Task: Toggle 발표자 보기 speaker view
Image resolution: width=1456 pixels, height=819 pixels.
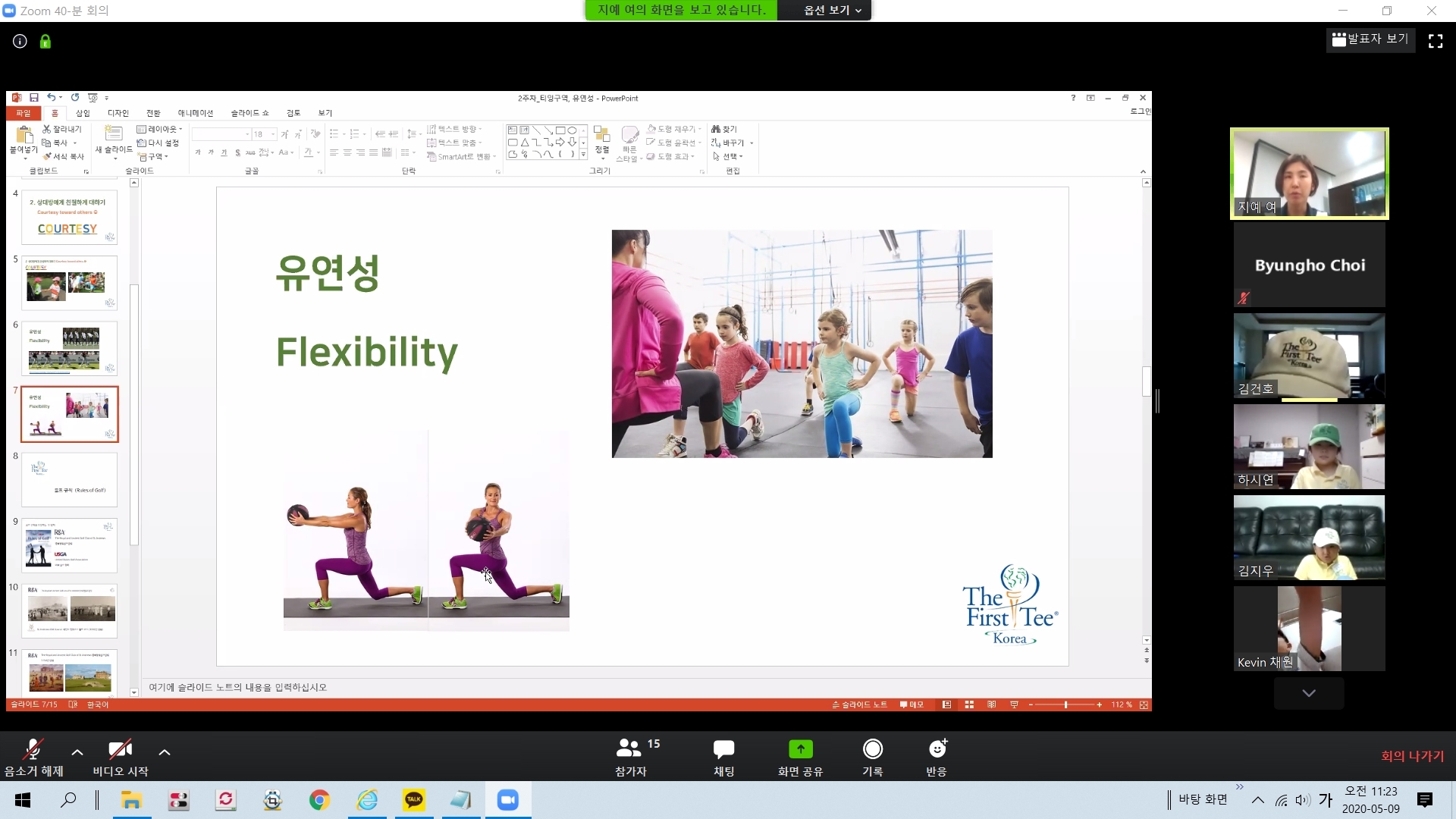Action: (x=1370, y=39)
